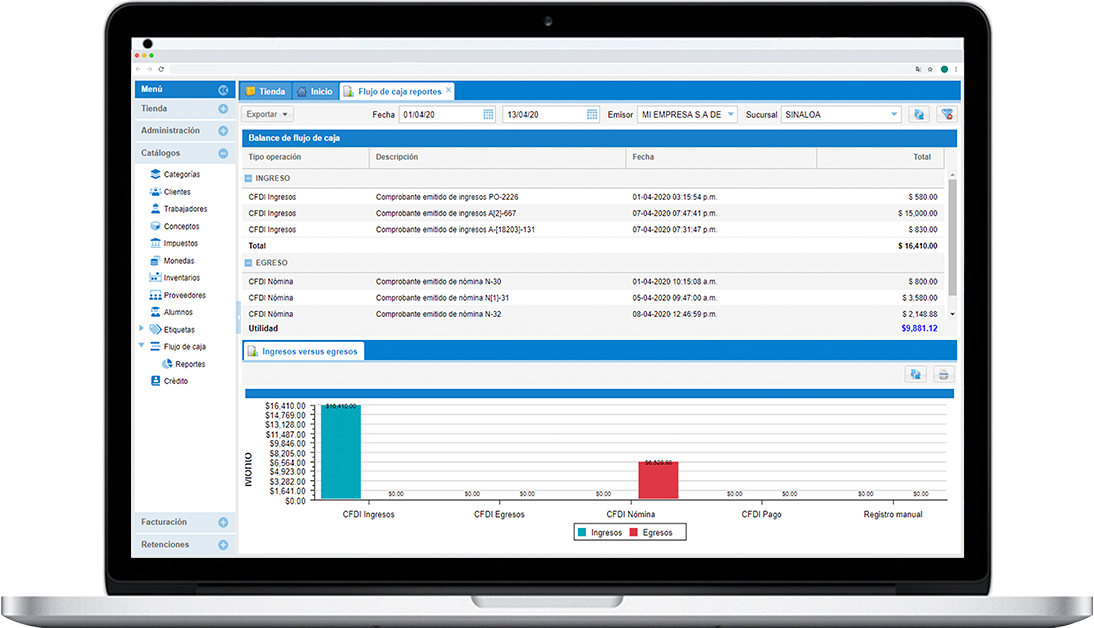This screenshot has height=628, width=1094.
Task: Select Reportes under Flujo de caja
Action: (189, 364)
